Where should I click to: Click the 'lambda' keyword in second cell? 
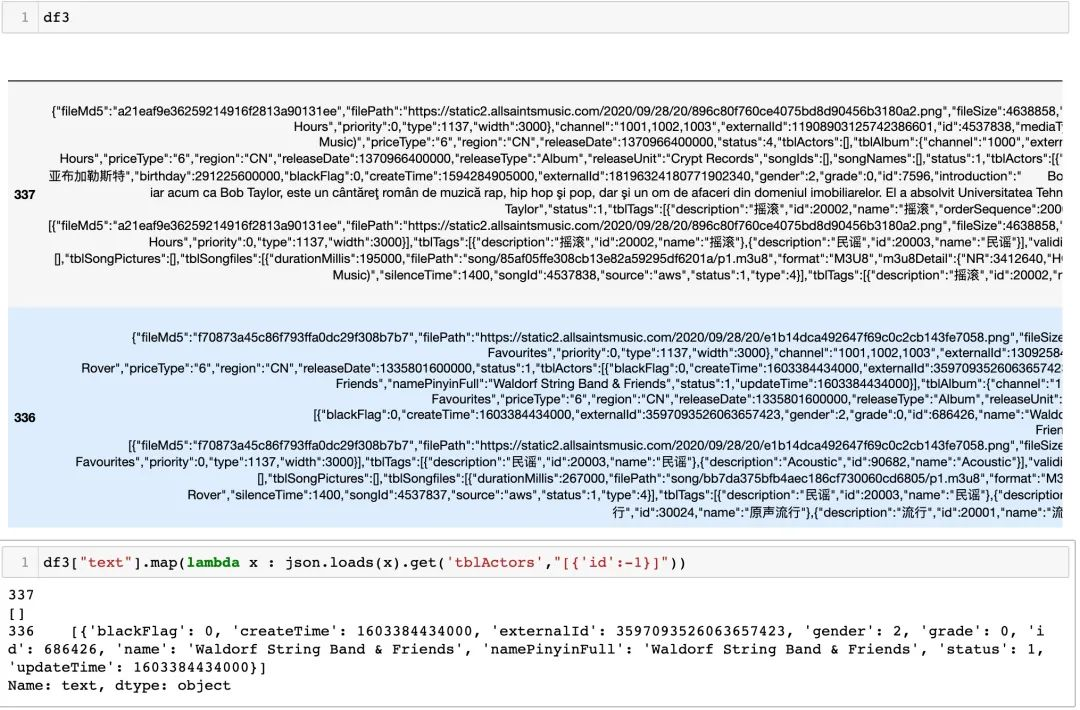pos(213,563)
